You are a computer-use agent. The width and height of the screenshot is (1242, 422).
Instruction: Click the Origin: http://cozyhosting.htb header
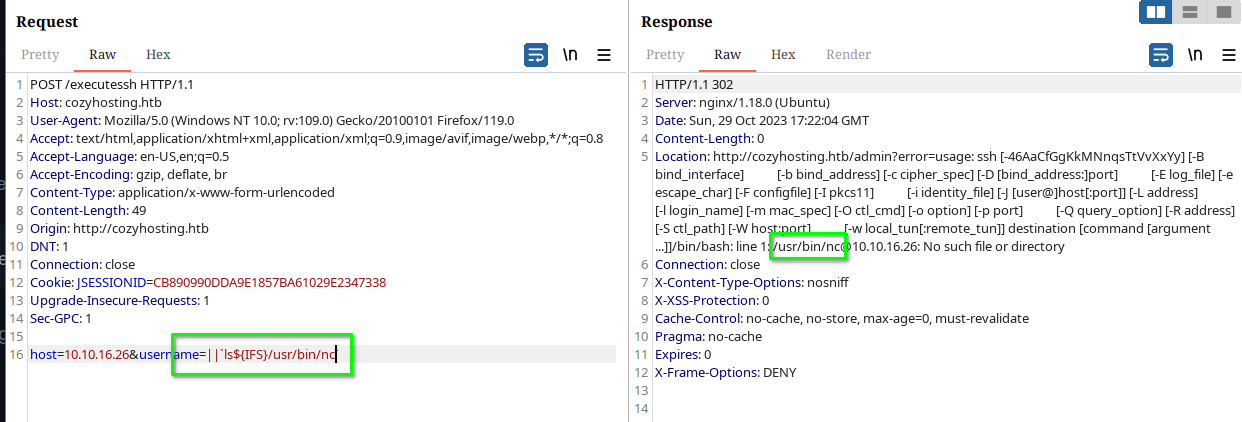pyautogui.click(x=118, y=228)
